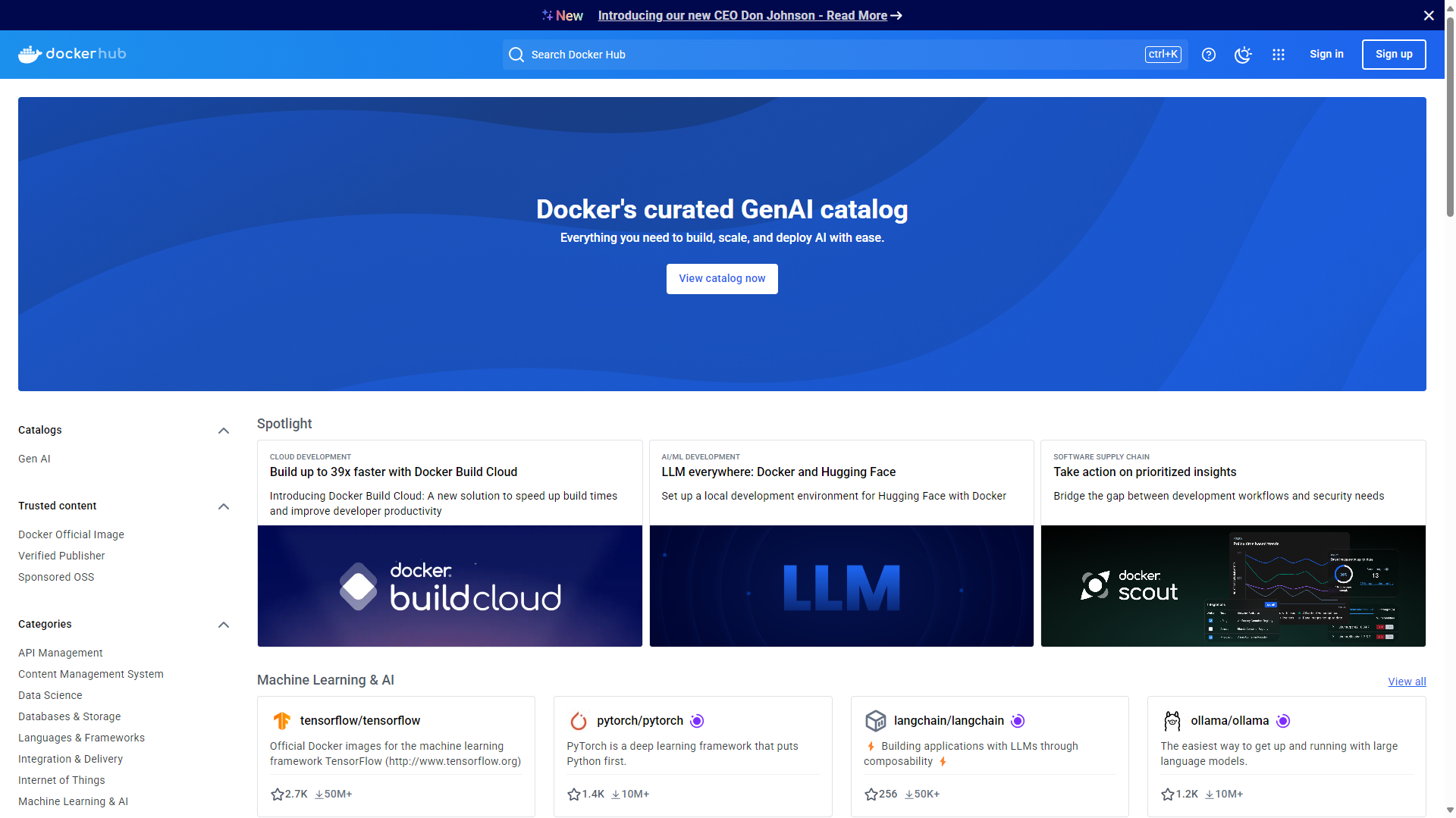Viewport: 1456px width, 818px height.
Task: Select API Management category
Action: [61, 653]
